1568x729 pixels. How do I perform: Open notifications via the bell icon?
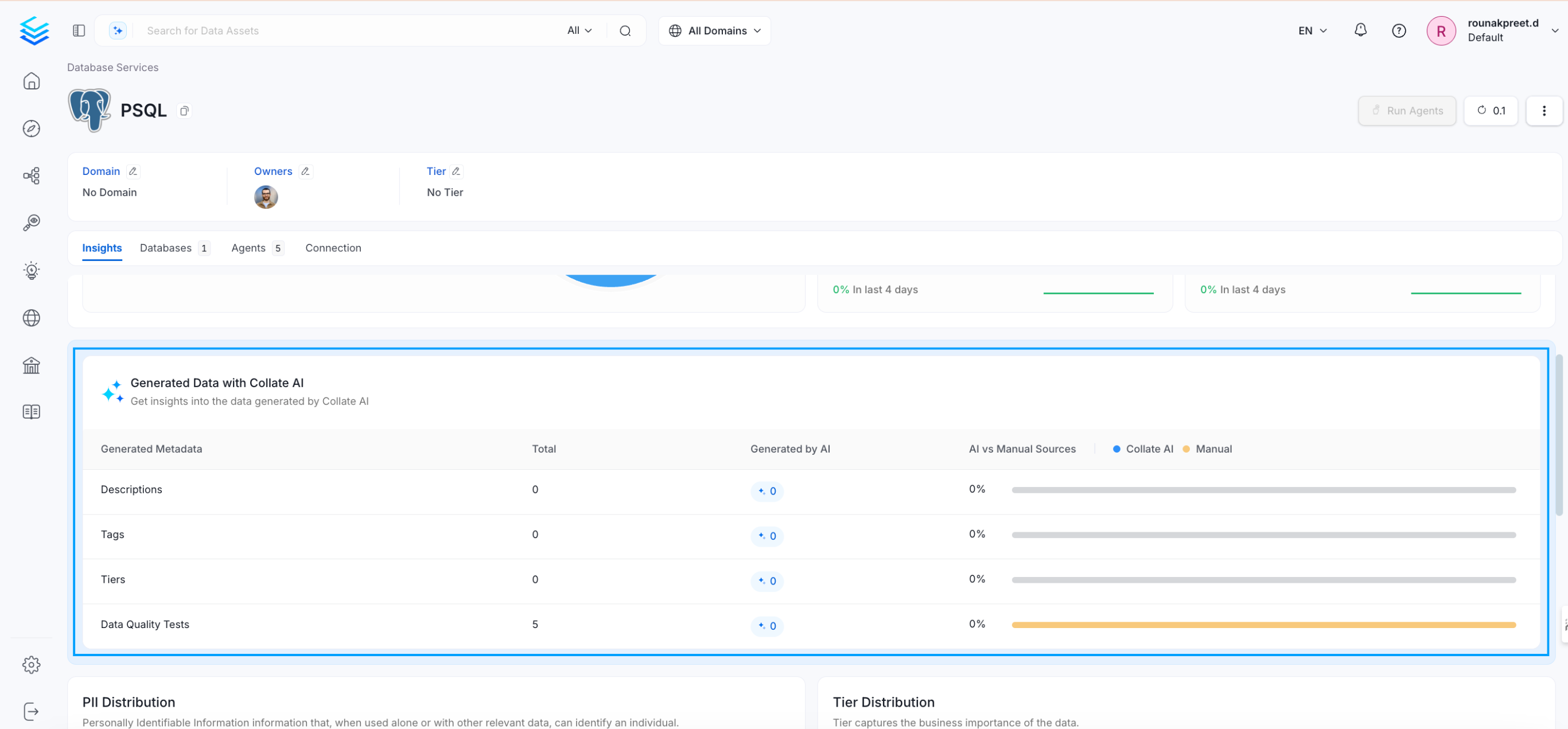coord(1360,30)
